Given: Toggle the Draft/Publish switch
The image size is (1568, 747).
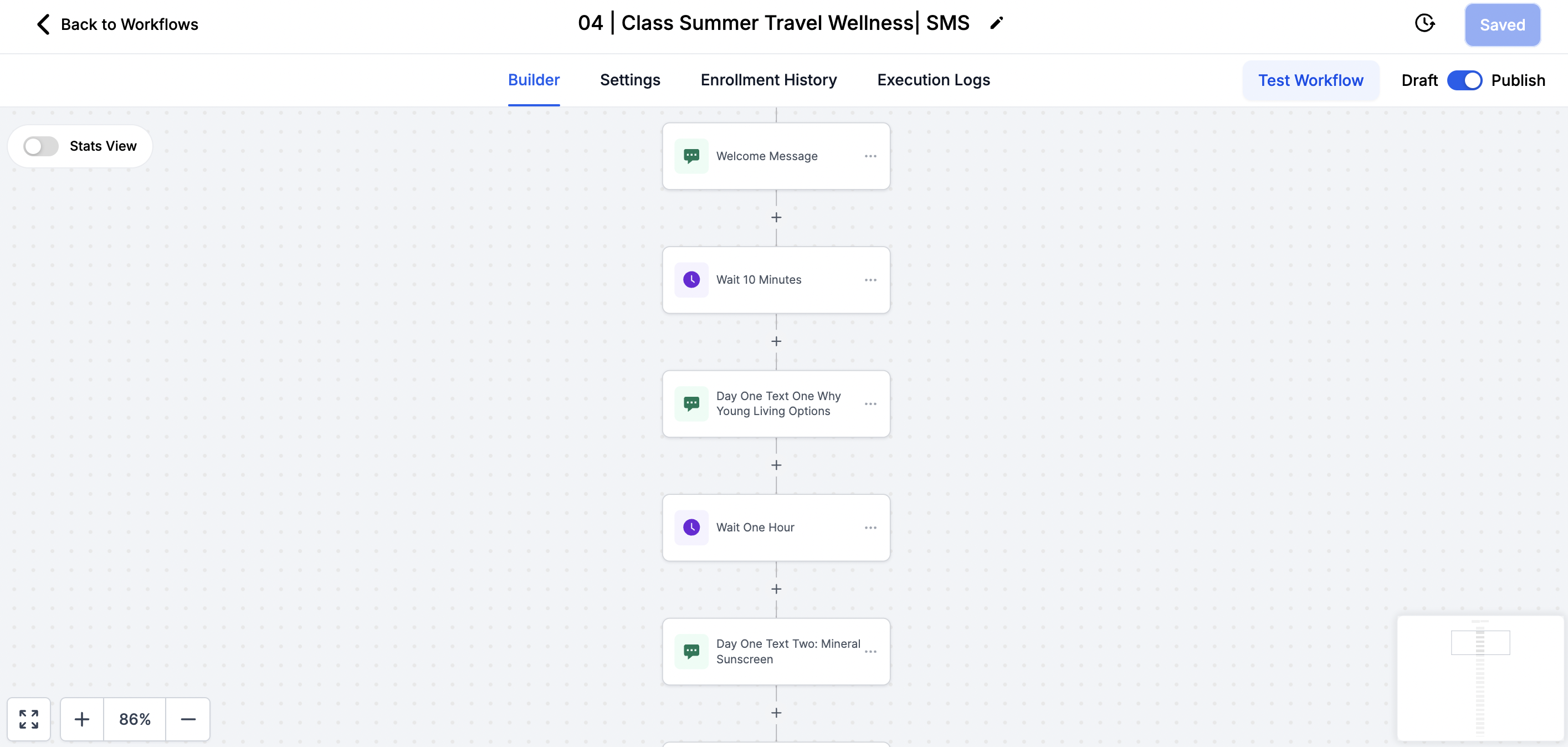Looking at the screenshot, I should coord(1464,80).
